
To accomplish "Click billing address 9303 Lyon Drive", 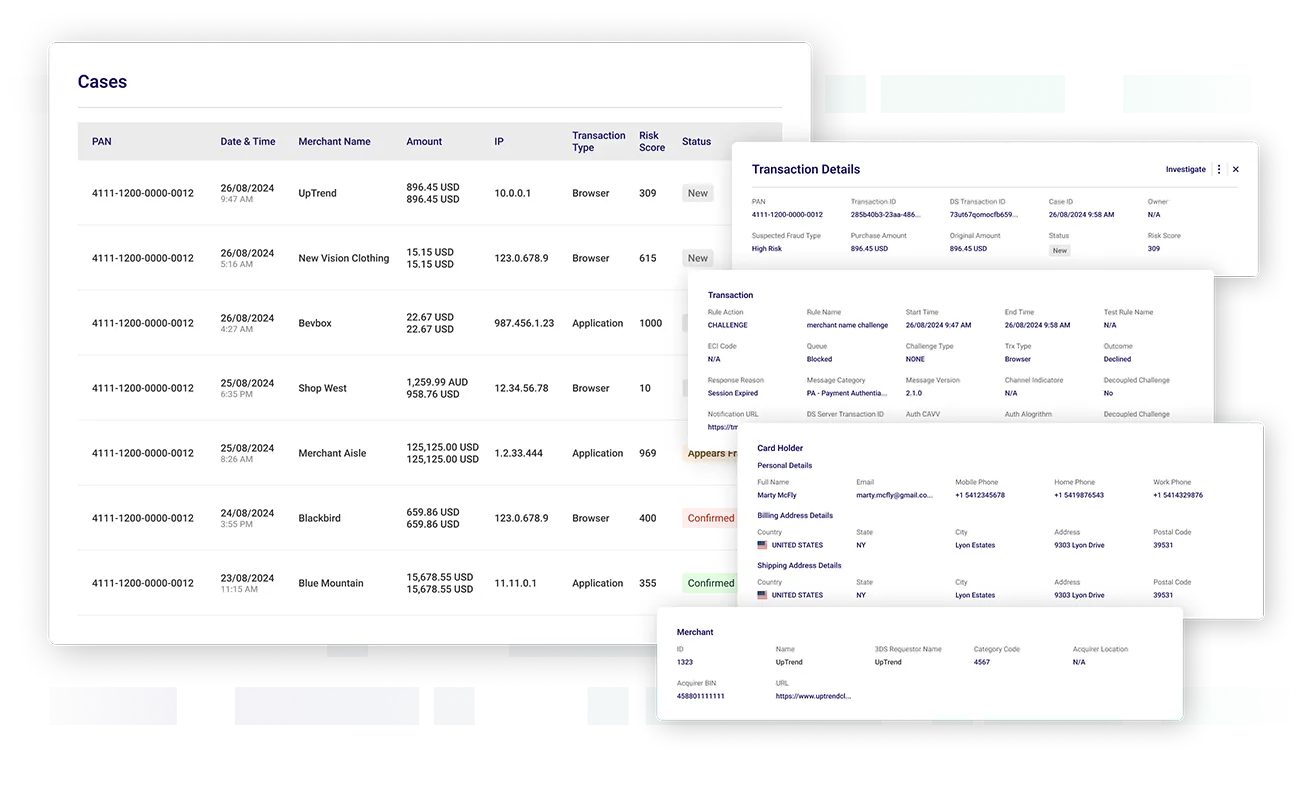I will pyautogui.click(x=1079, y=545).
